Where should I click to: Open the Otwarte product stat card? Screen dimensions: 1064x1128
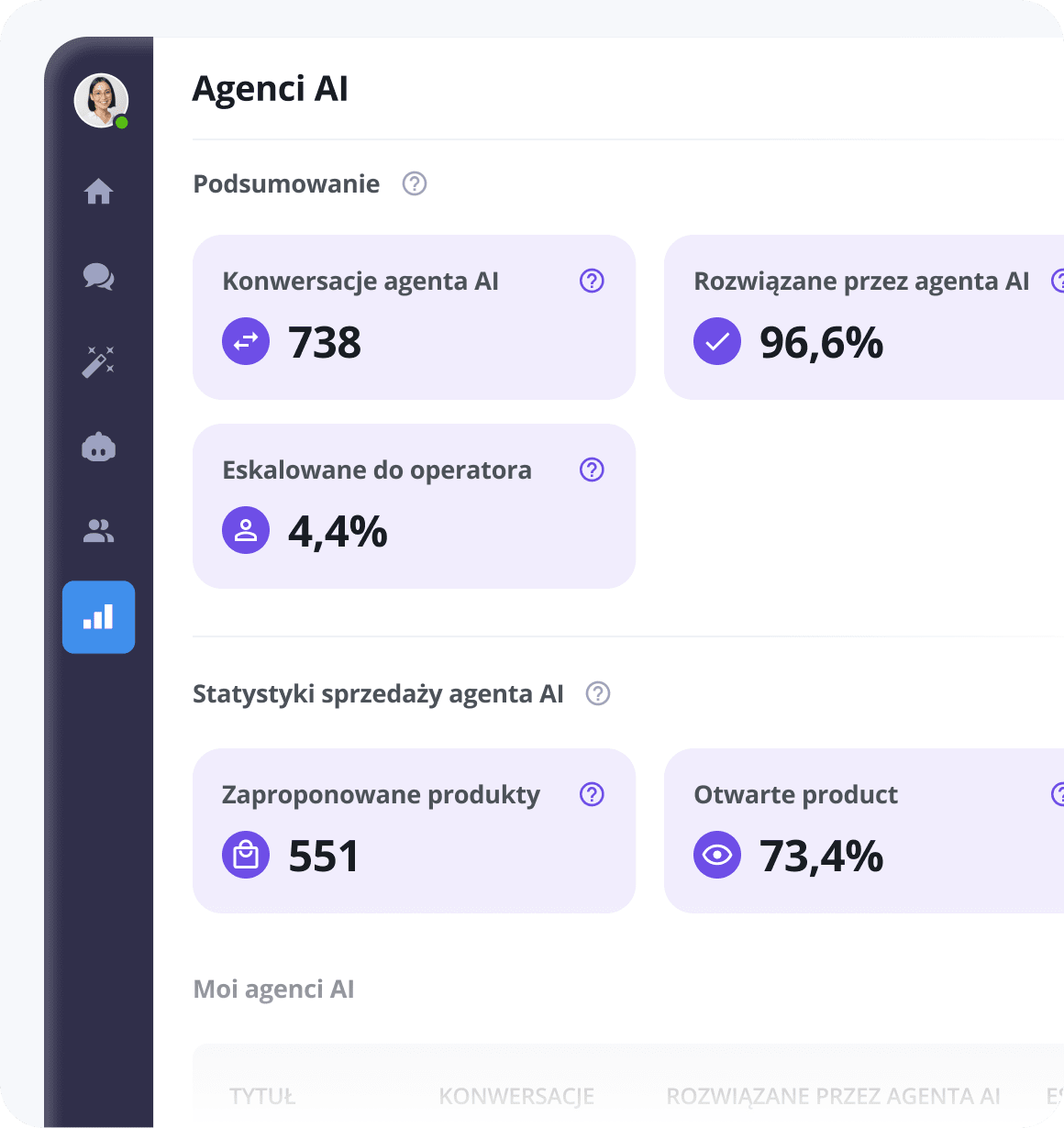tap(862, 831)
